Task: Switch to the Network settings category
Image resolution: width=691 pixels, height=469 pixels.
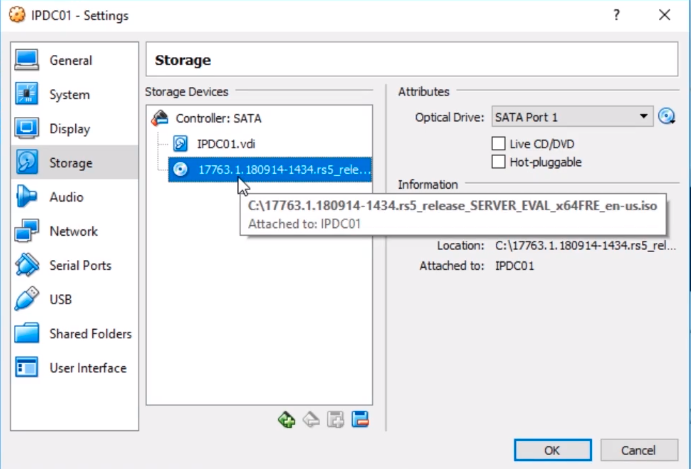Action: click(73, 232)
